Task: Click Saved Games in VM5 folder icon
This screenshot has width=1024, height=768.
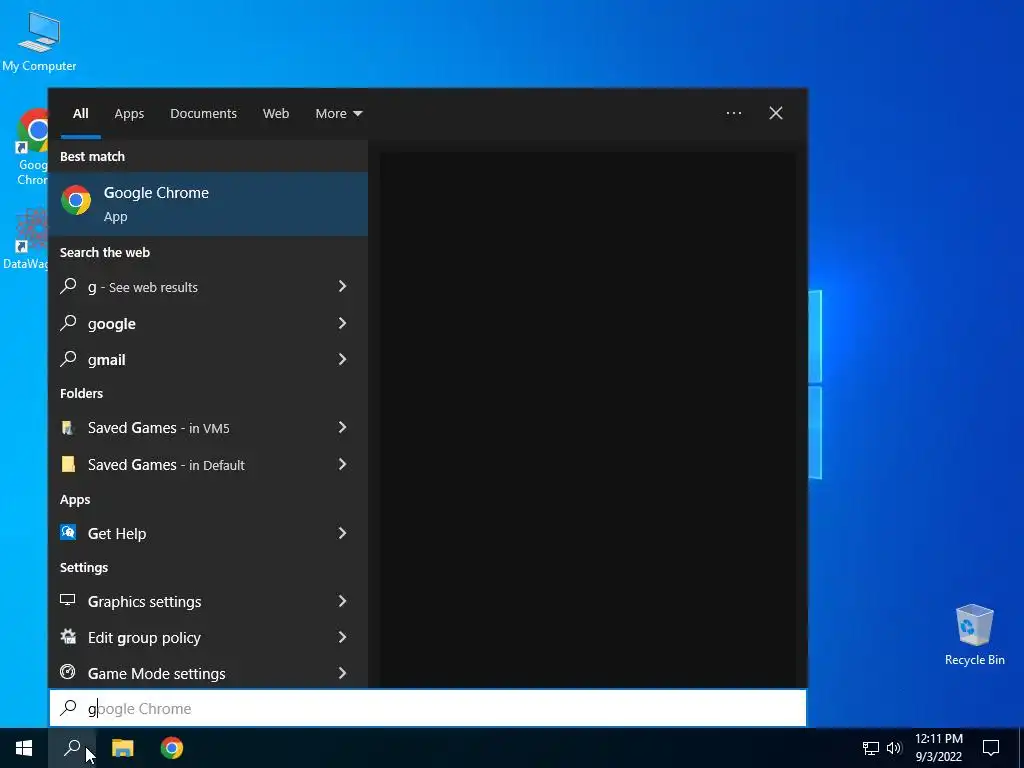Action: (68, 427)
